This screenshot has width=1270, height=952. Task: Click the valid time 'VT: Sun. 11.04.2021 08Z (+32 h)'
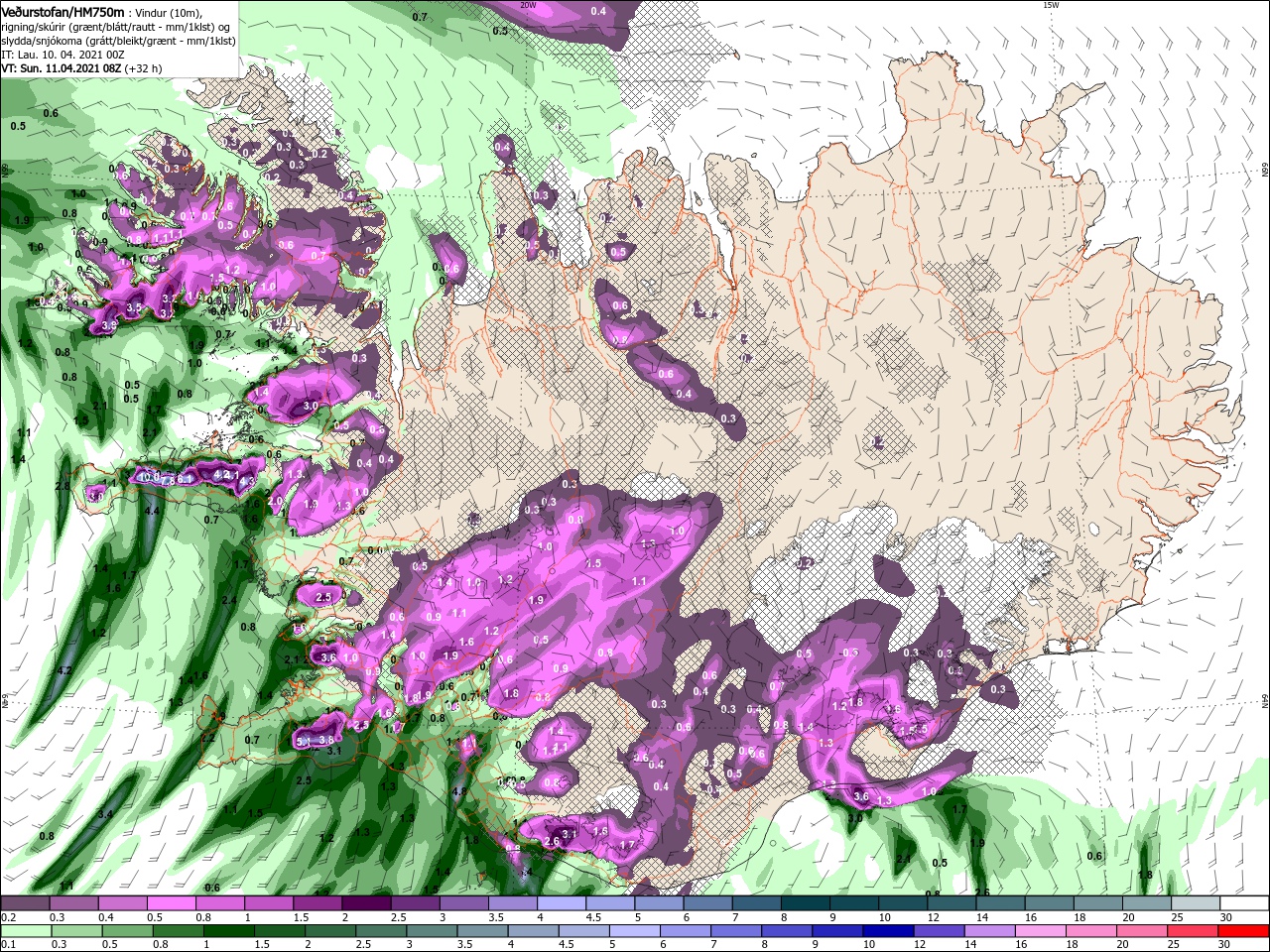click(x=81, y=68)
